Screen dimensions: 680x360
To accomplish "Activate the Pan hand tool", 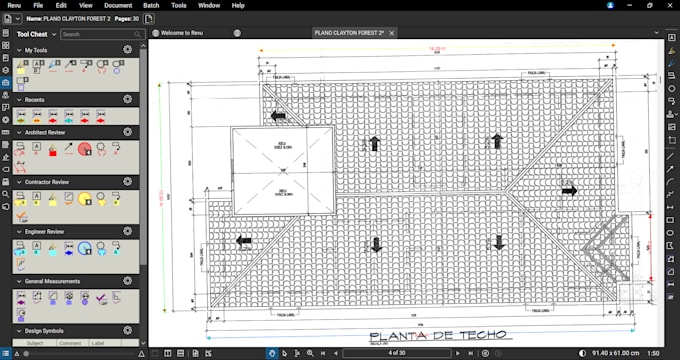I will tap(271, 353).
